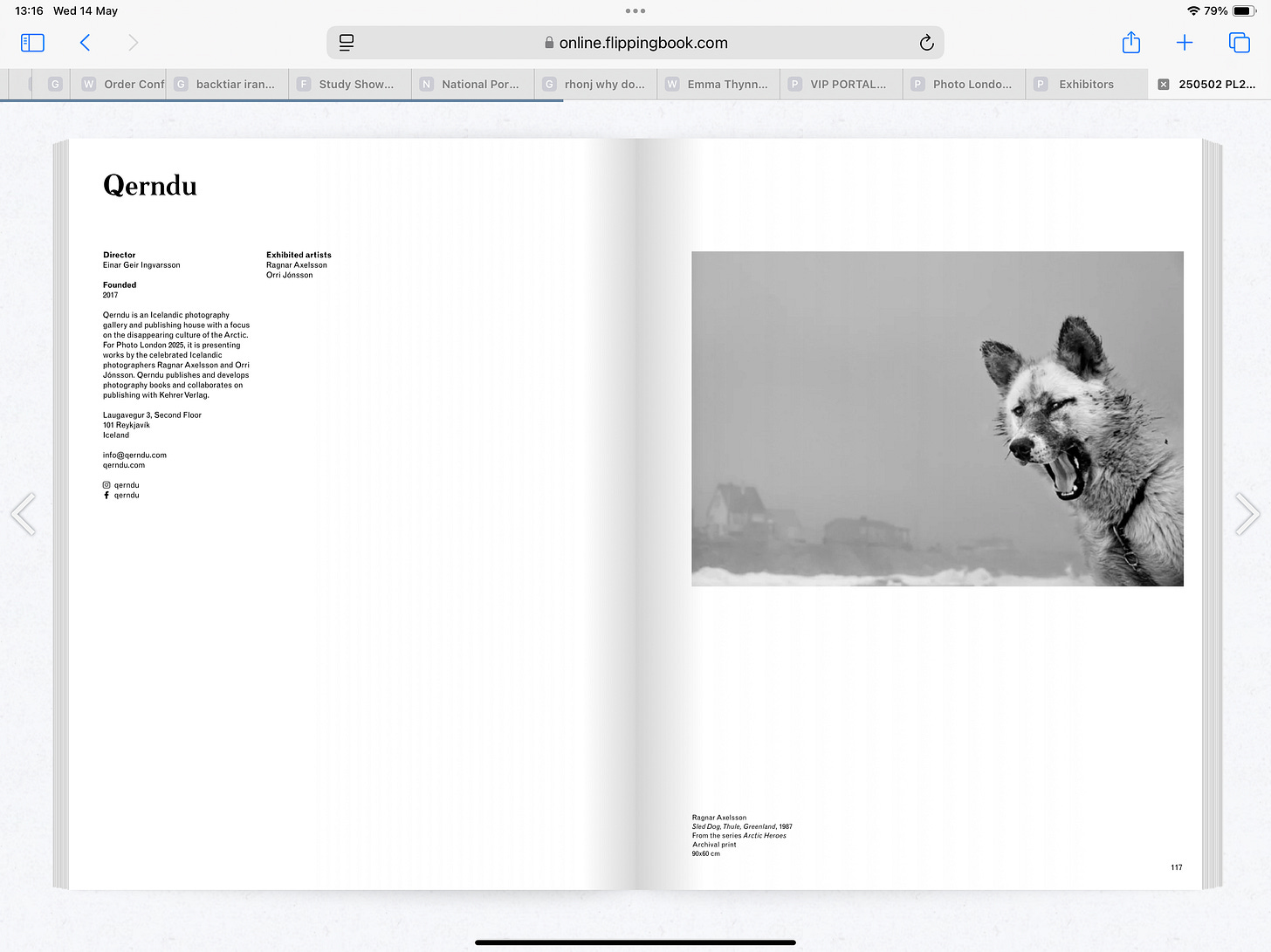This screenshot has width=1271, height=952.
Task: Click artist name Ragnar Axelsson in list
Action: click(x=297, y=265)
